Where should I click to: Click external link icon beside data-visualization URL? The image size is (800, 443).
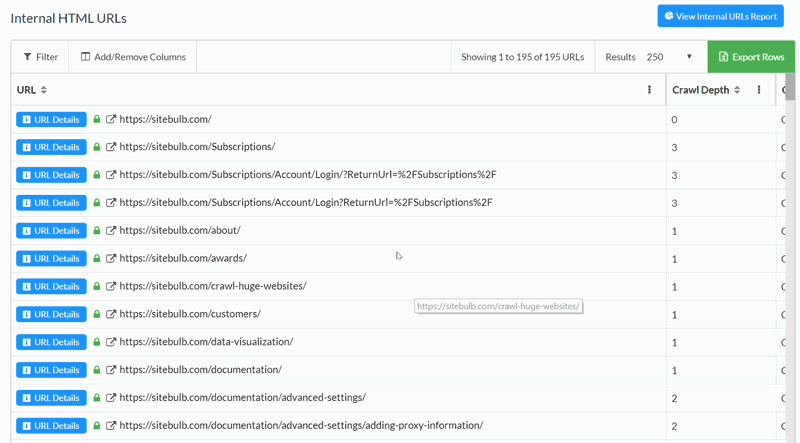111,342
